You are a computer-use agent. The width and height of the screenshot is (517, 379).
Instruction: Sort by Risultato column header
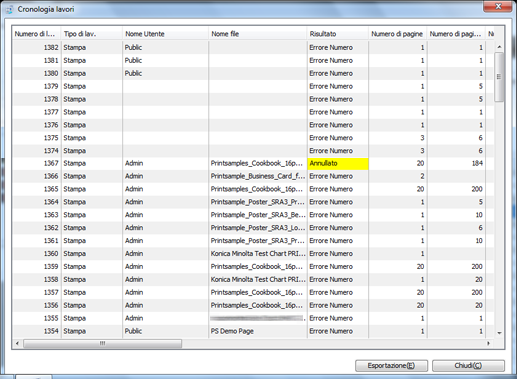[338, 34]
